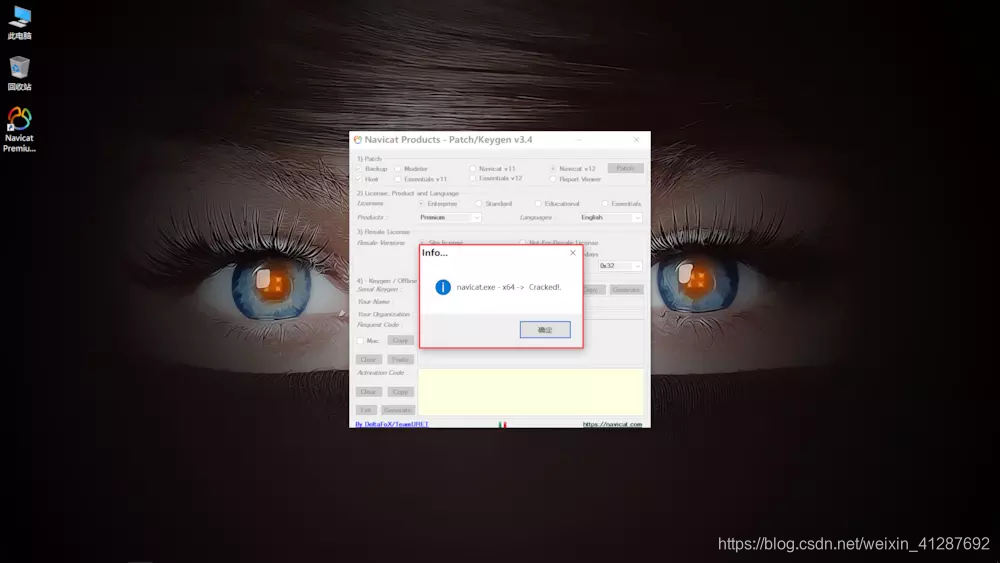Launch the Navicat Premium desktop shortcut
Image resolution: width=1000 pixels, height=563 pixels.
tap(19, 130)
